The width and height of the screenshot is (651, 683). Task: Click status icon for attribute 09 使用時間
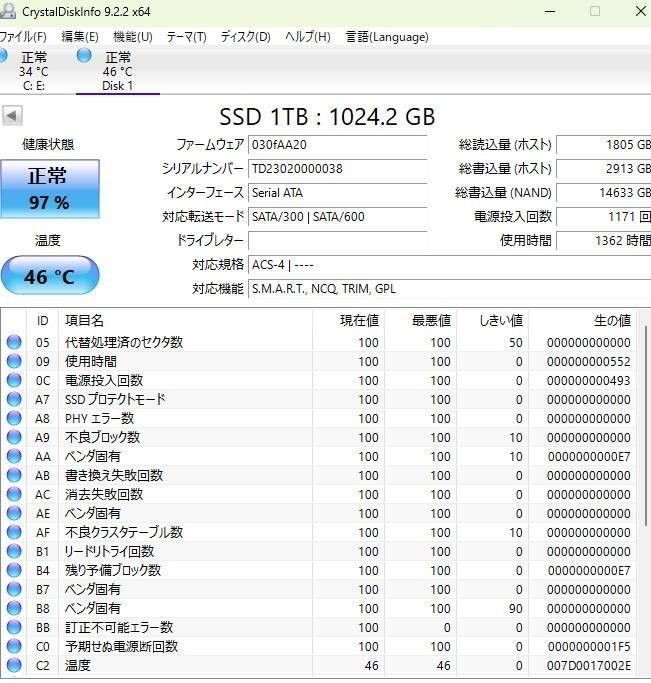click(14, 361)
